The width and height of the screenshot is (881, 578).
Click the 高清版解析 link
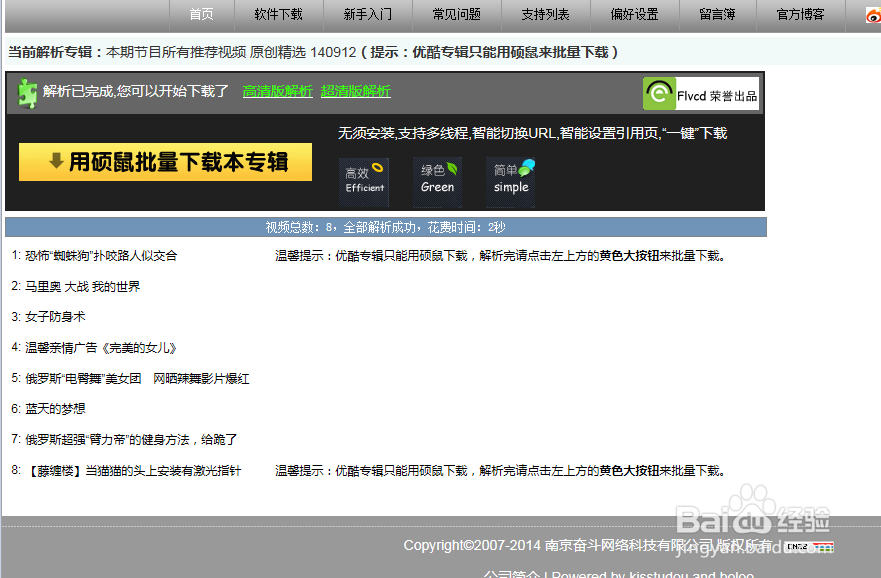[x=278, y=91]
